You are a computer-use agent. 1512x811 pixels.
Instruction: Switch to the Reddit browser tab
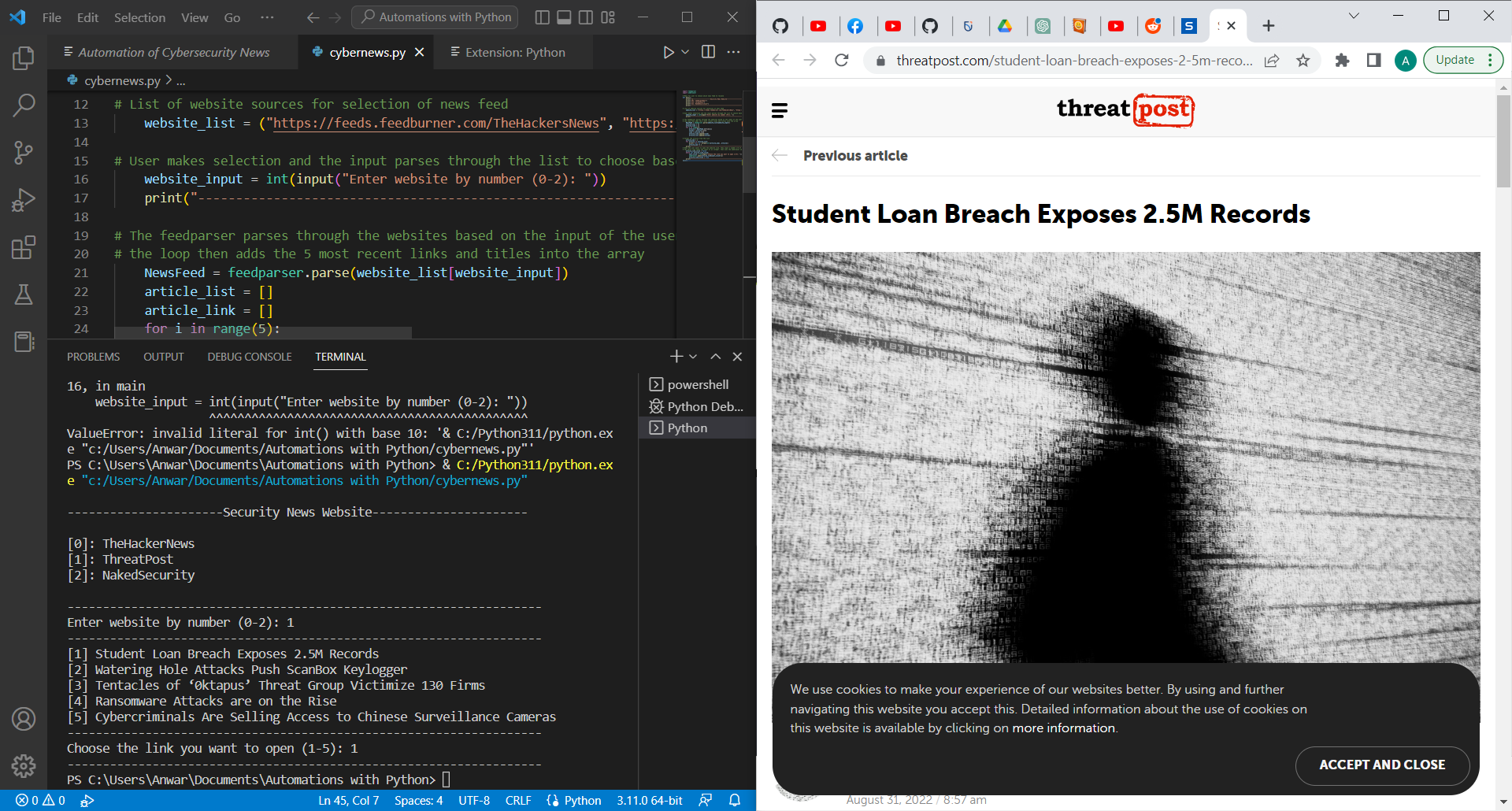tap(1153, 26)
